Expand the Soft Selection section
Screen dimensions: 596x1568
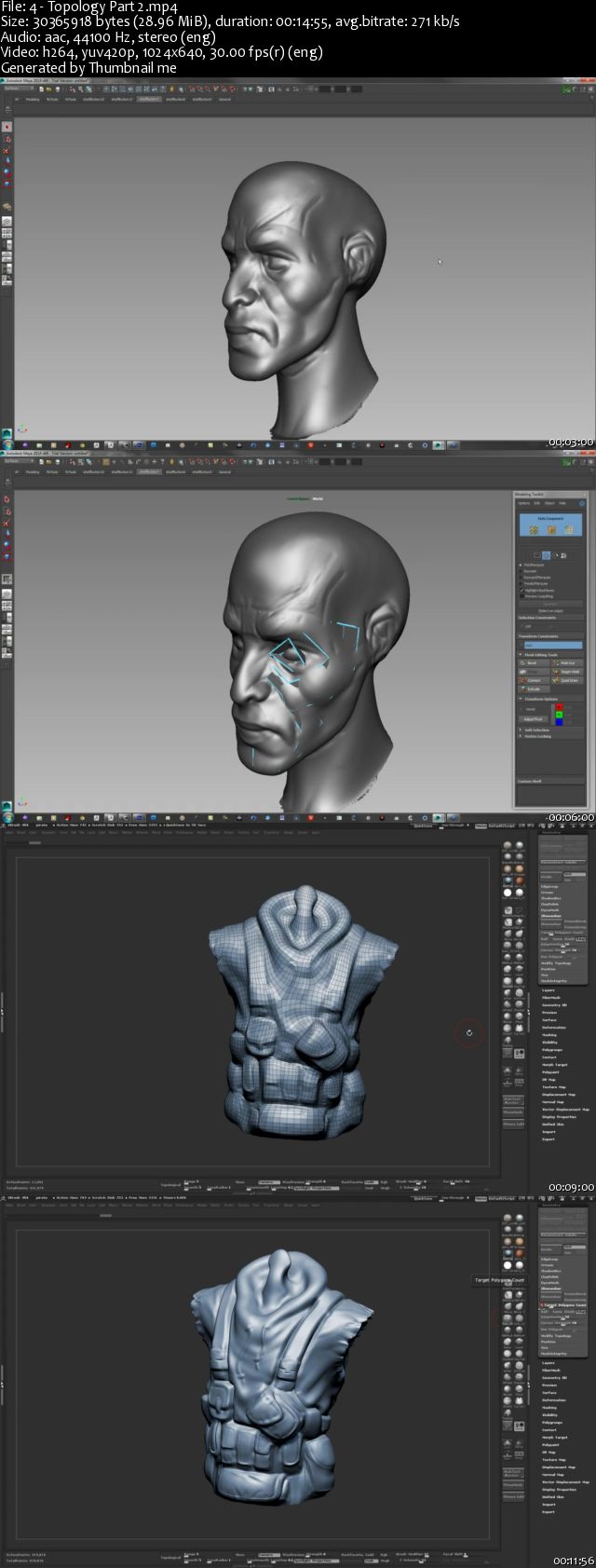pyautogui.click(x=549, y=729)
